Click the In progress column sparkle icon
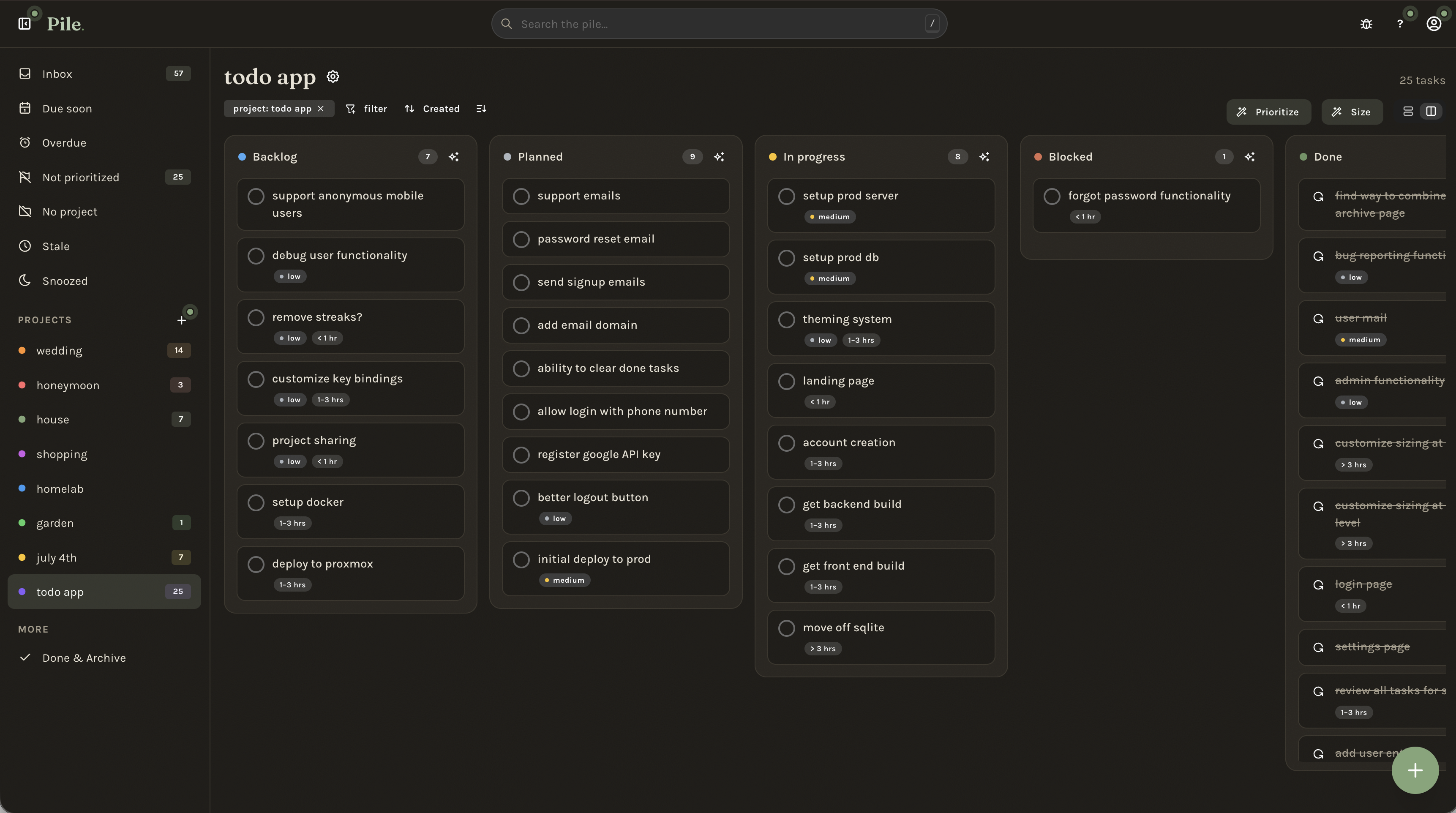The image size is (1456, 813). pyautogui.click(x=984, y=157)
